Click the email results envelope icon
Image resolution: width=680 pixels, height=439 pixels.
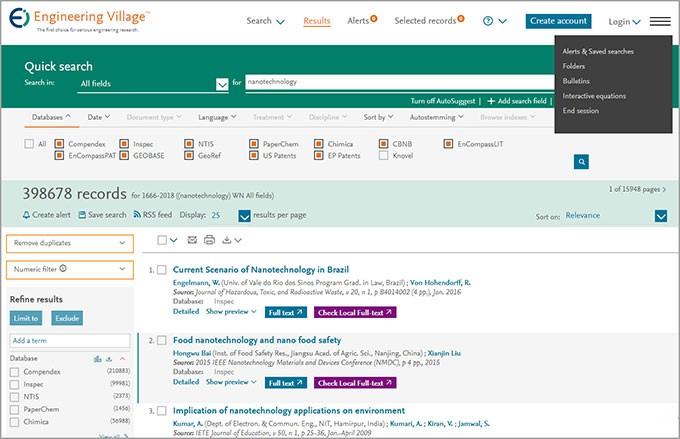coord(192,239)
